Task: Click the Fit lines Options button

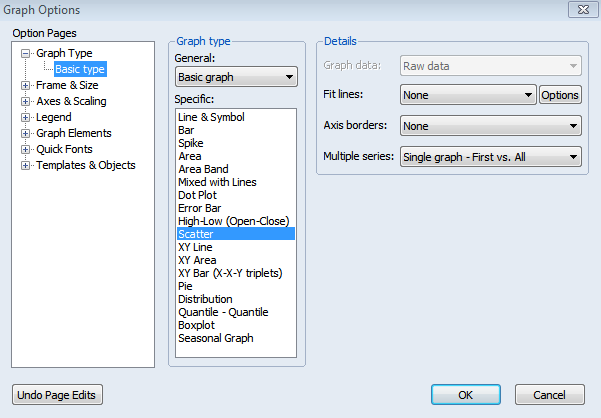Action: click(x=560, y=95)
